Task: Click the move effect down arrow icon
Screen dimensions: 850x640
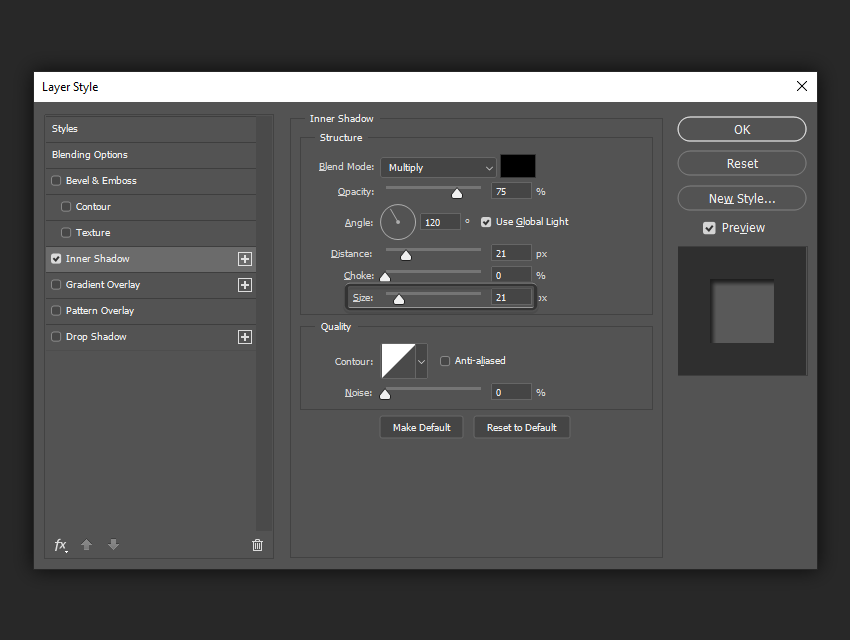Action: pos(113,545)
